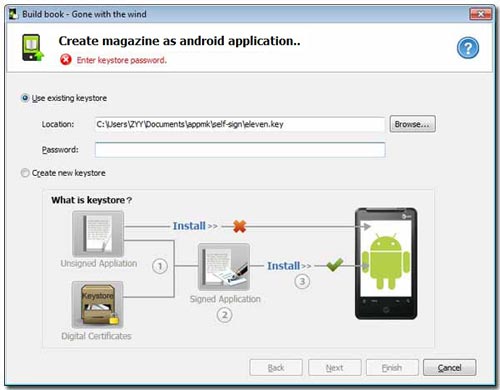Viewport: 500px width, 390px height.
Task: Select the Use existing keystore radio button
Action: click(x=25, y=98)
